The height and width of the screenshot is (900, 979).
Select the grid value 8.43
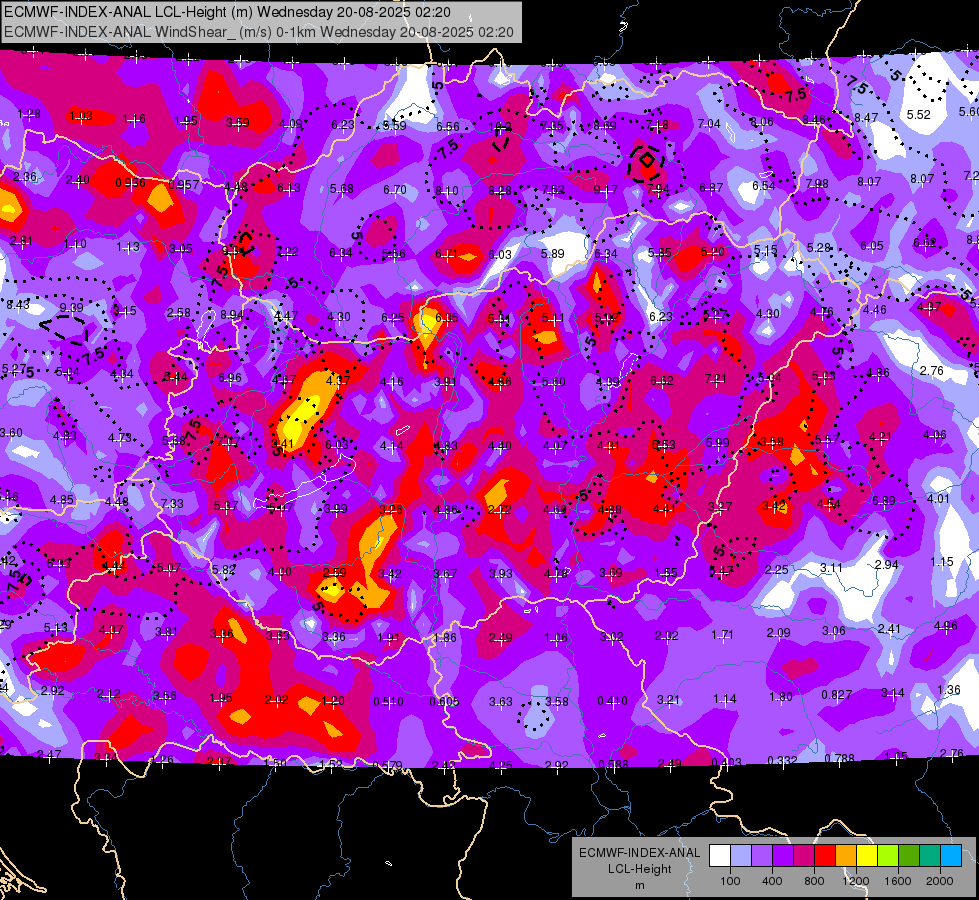click(18, 305)
